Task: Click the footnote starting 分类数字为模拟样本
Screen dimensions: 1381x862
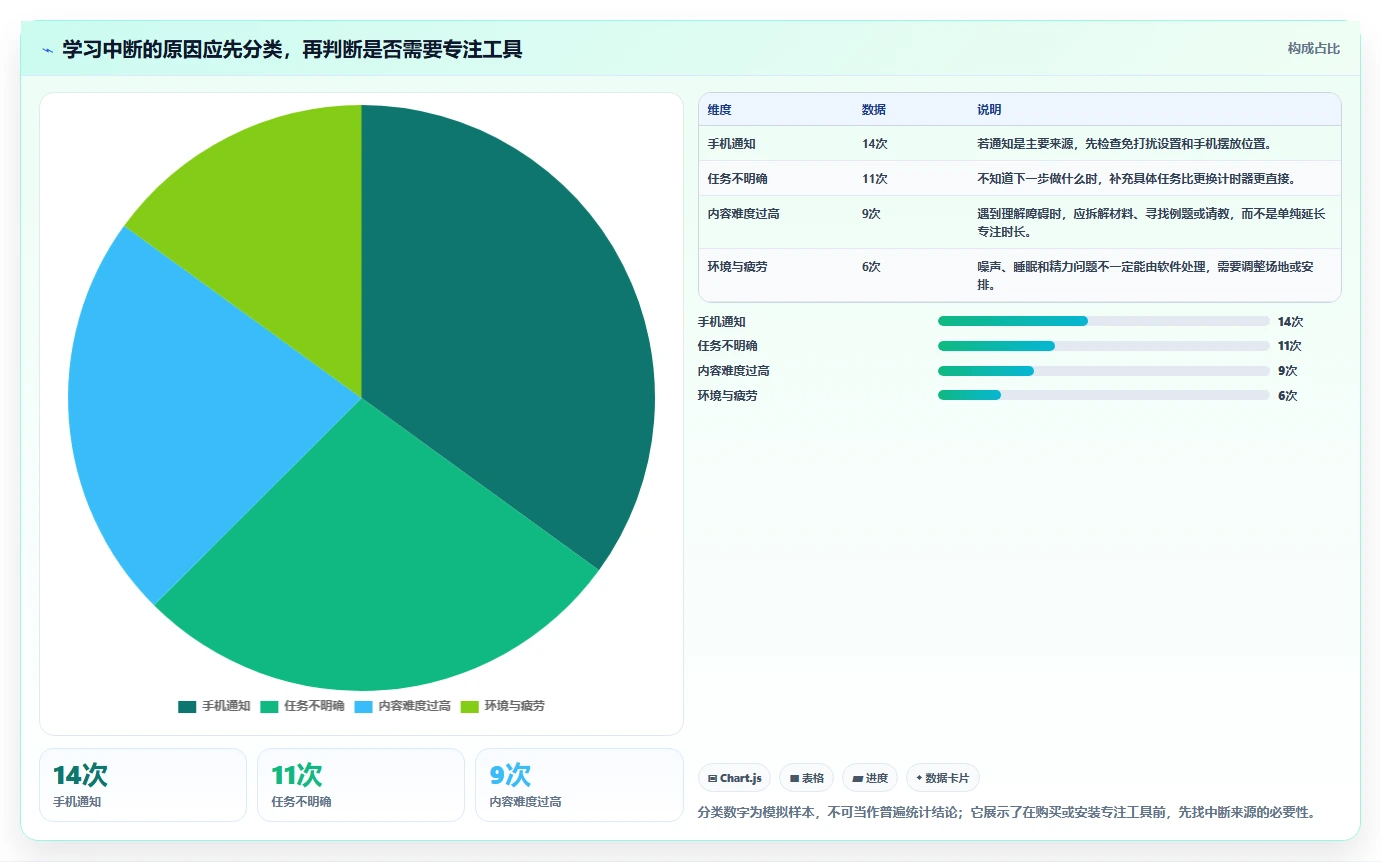Action: 1006,813
